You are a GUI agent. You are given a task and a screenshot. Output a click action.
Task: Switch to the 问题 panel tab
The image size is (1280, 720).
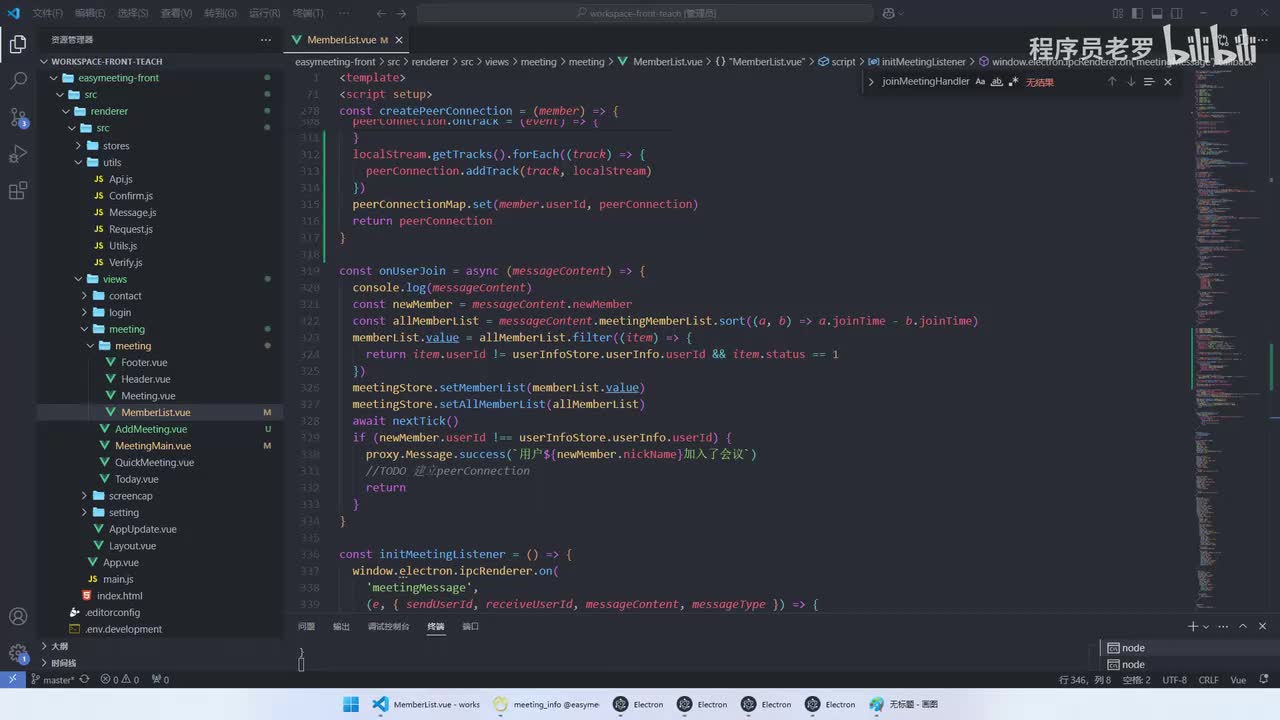coord(306,626)
